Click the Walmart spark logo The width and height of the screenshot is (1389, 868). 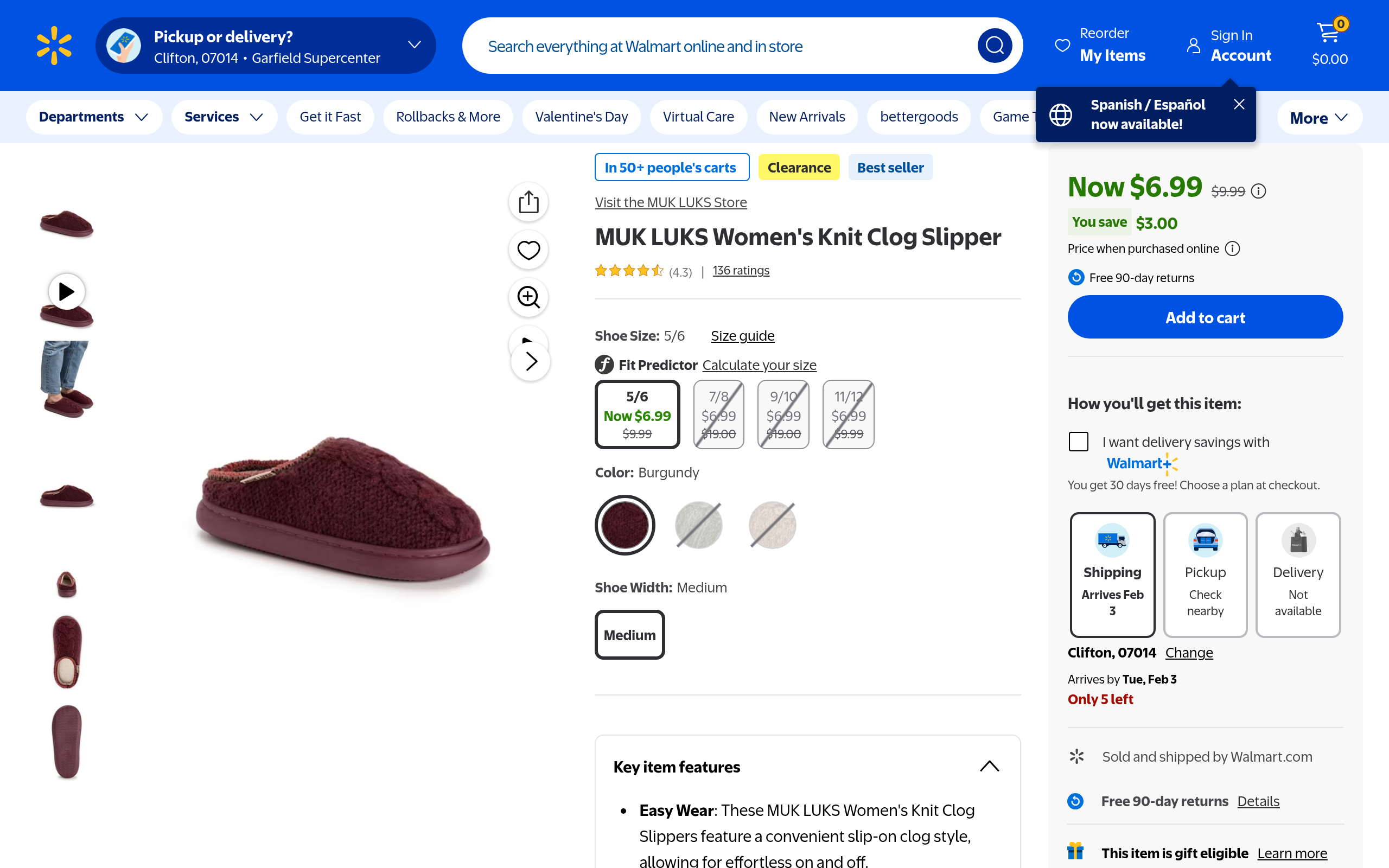[x=54, y=46]
